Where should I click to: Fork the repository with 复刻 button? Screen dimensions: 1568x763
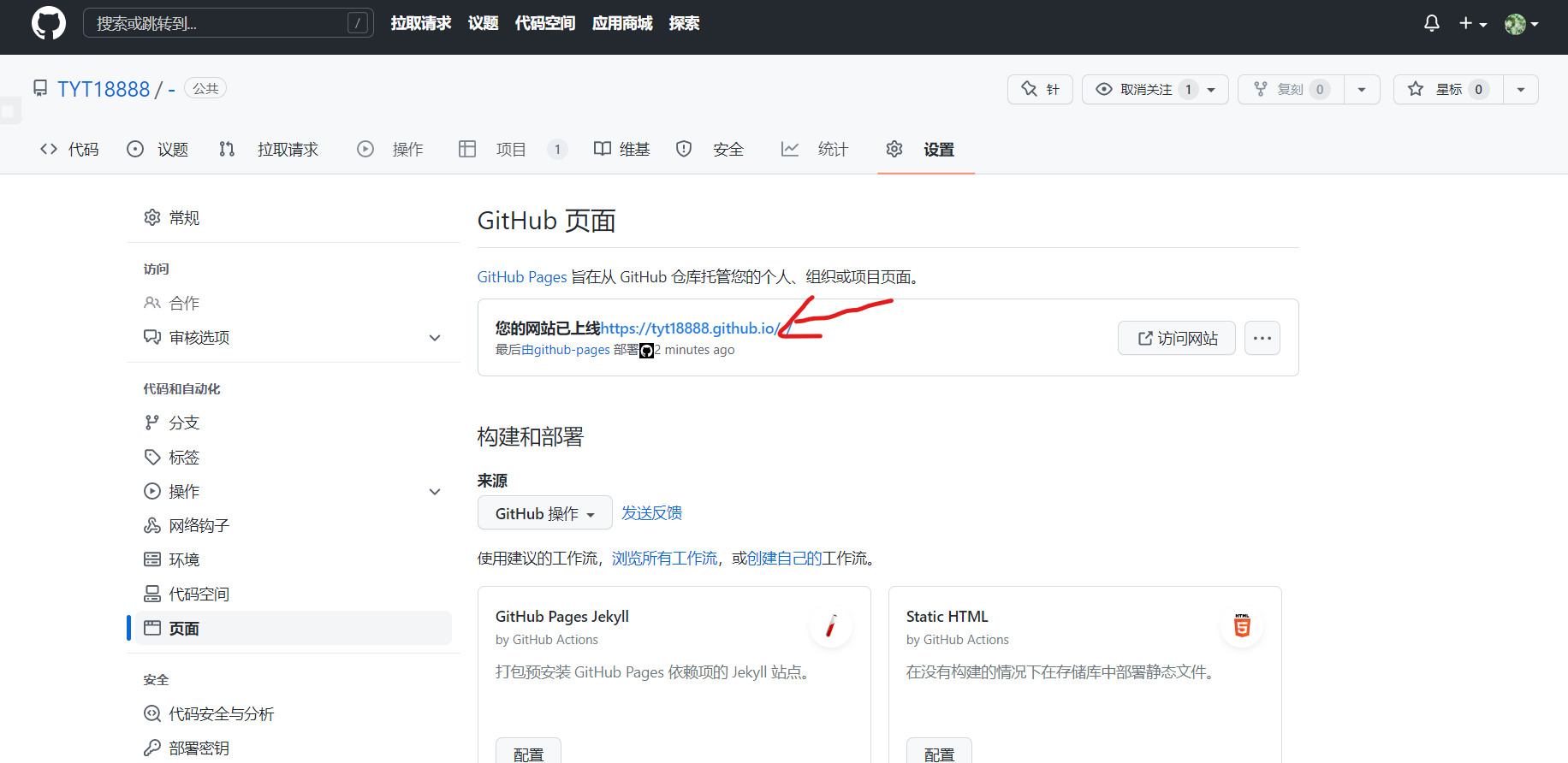point(1291,89)
